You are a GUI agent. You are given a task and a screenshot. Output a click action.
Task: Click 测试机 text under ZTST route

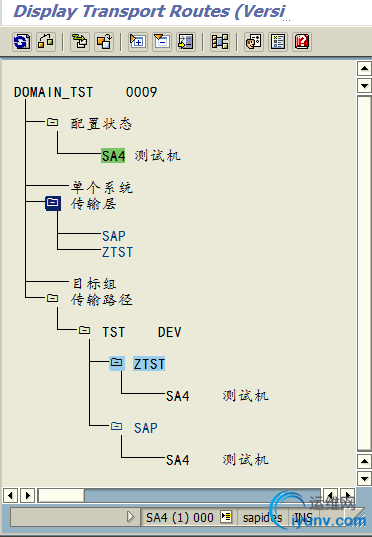point(246,396)
